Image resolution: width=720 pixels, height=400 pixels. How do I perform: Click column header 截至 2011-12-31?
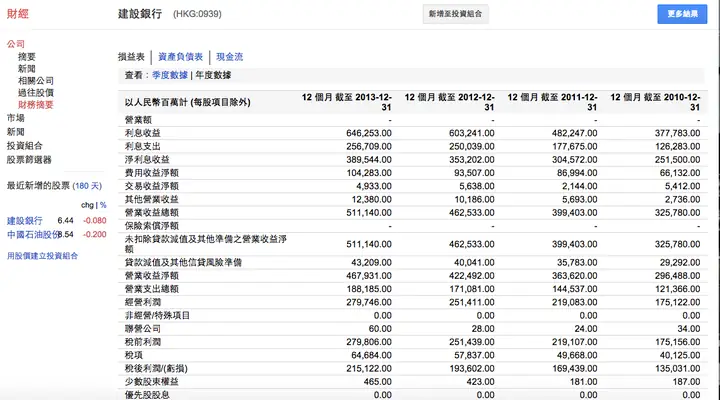[552, 102]
